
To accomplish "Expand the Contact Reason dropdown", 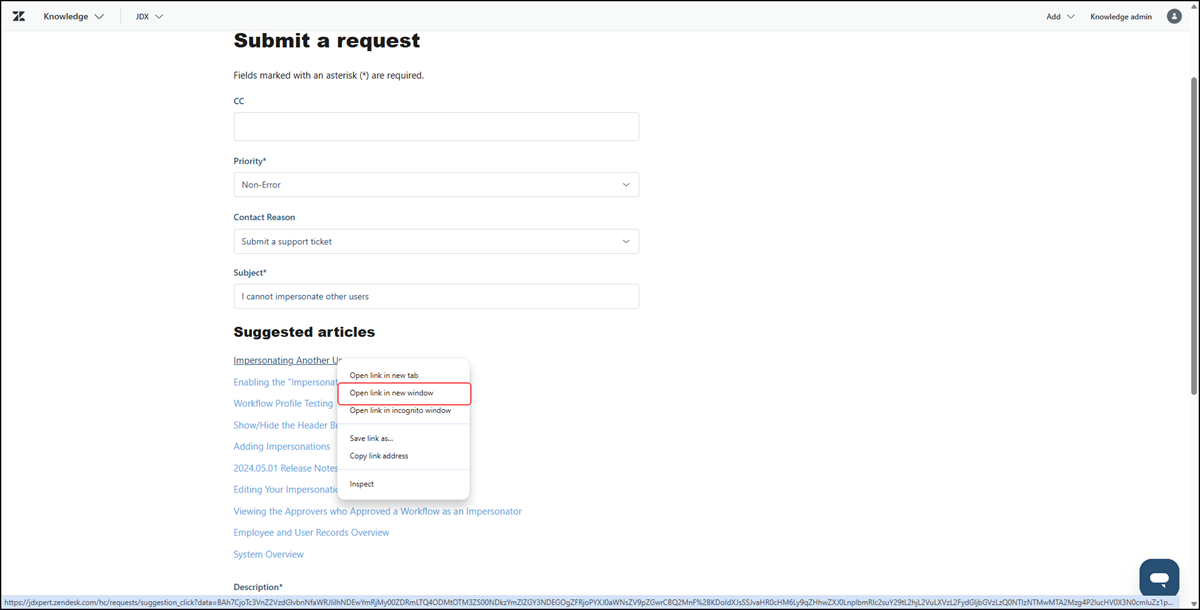I will [436, 241].
